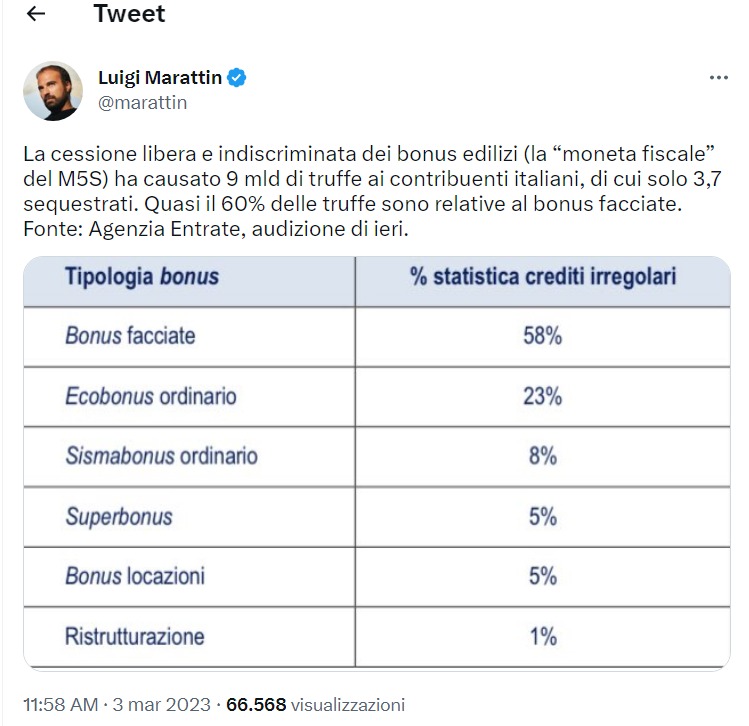Click the Tipologia bonus column header
Image resolution: width=749 pixels, height=726 pixels.
[142, 277]
